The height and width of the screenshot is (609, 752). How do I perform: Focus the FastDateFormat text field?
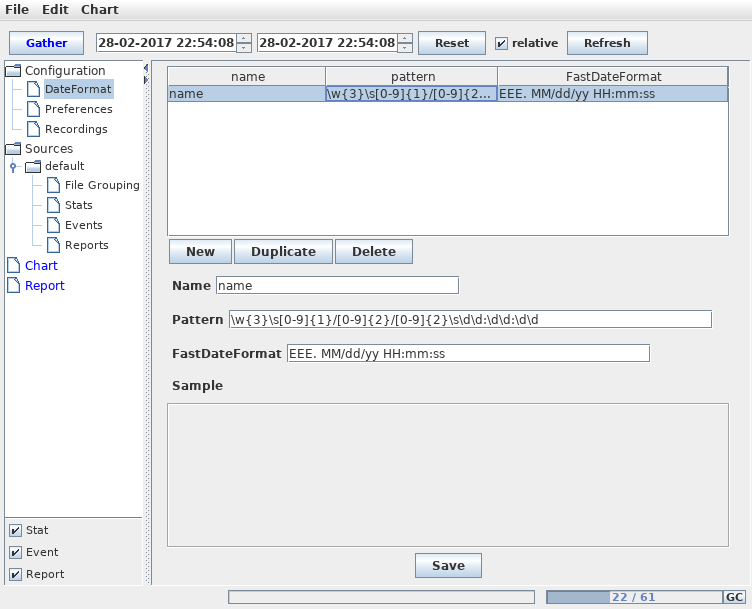coord(468,353)
